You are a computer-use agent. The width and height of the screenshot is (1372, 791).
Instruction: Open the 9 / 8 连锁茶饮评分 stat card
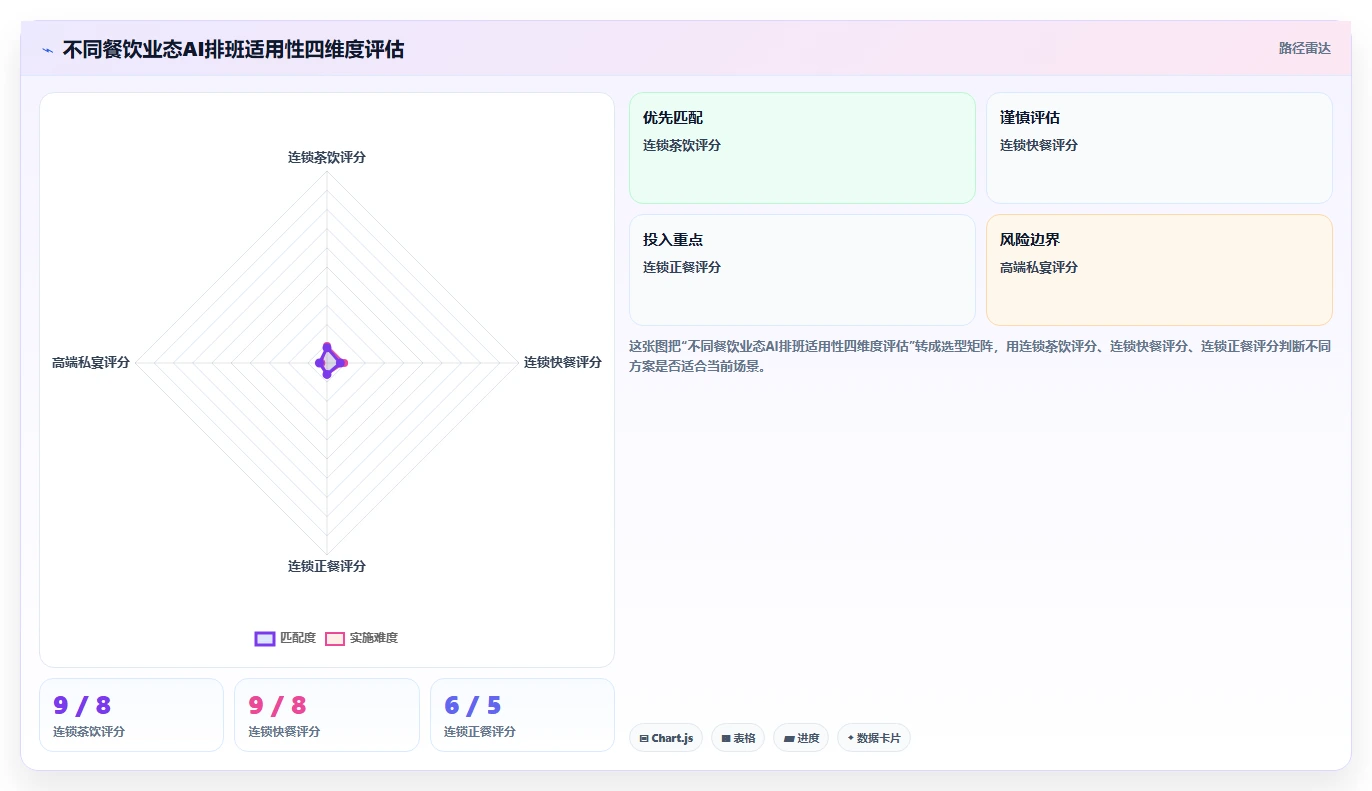[x=131, y=715]
